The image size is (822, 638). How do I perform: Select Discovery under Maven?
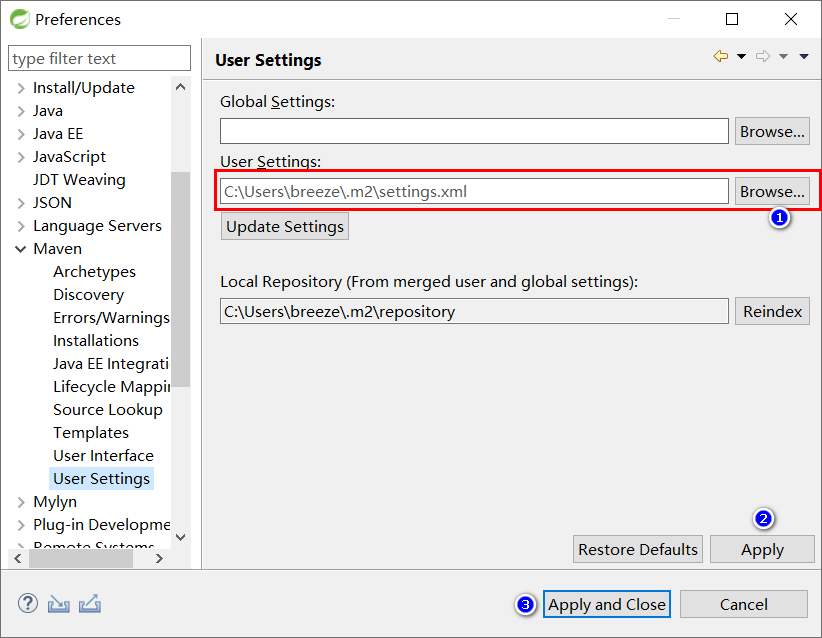coord(89,295)
